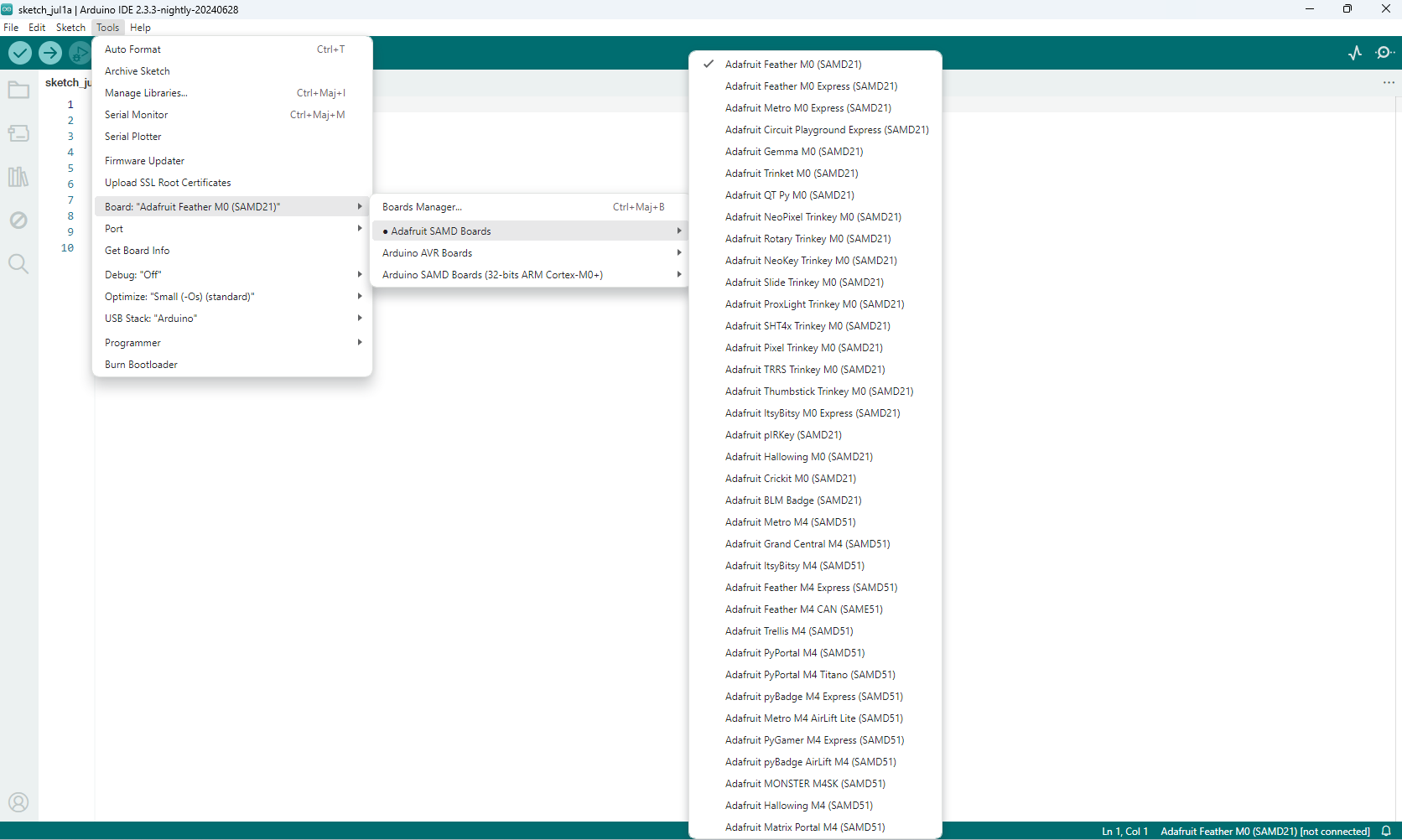Open Serial Monitor from Tools menu
Image resolution: width=1402 pixels, height=840 pixels.
tap(232, 115)
